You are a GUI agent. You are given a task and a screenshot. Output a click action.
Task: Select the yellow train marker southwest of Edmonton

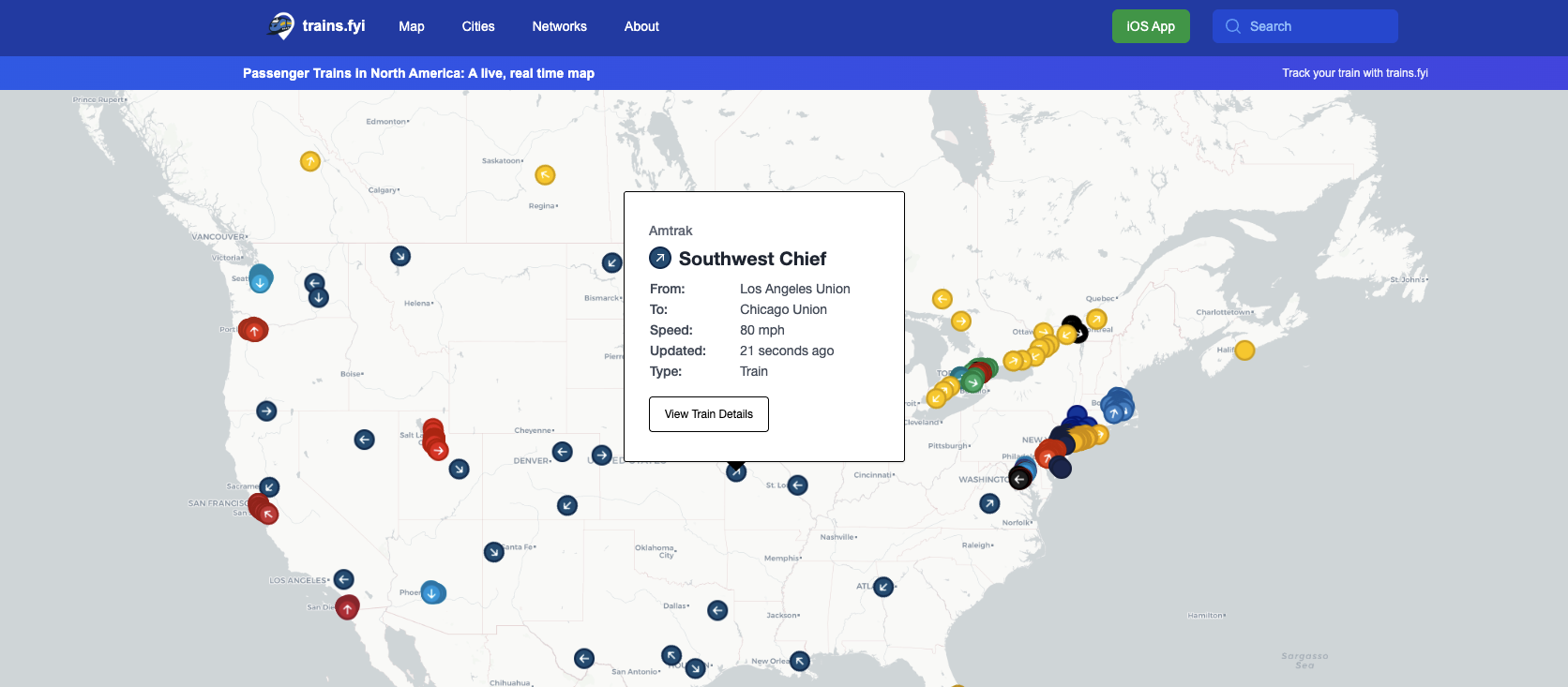click(310, 161)
